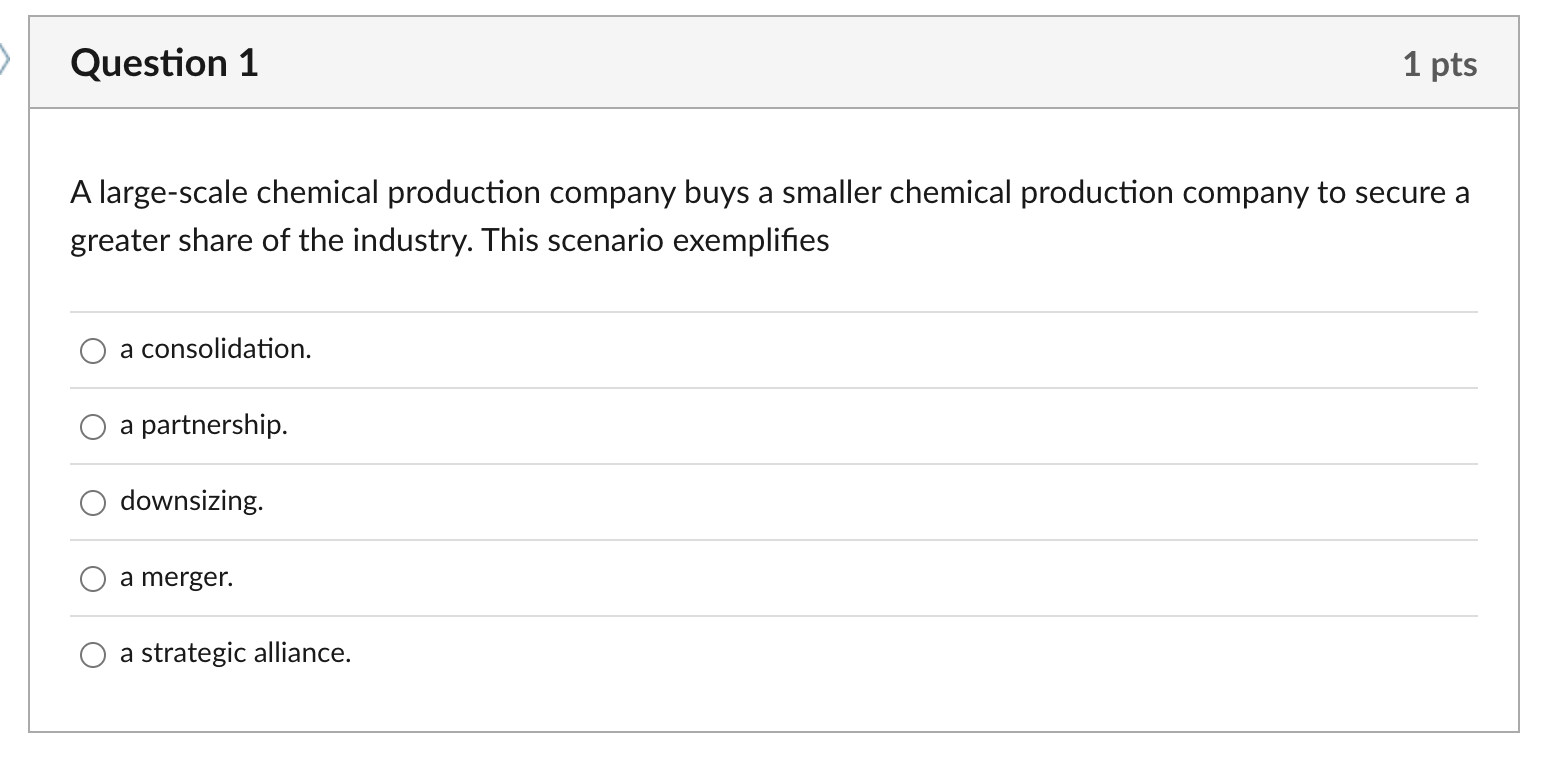The height and width of the screenshot is (764, 1556).
Task: Click the first line of the question prompt
Action: (769, 192)
